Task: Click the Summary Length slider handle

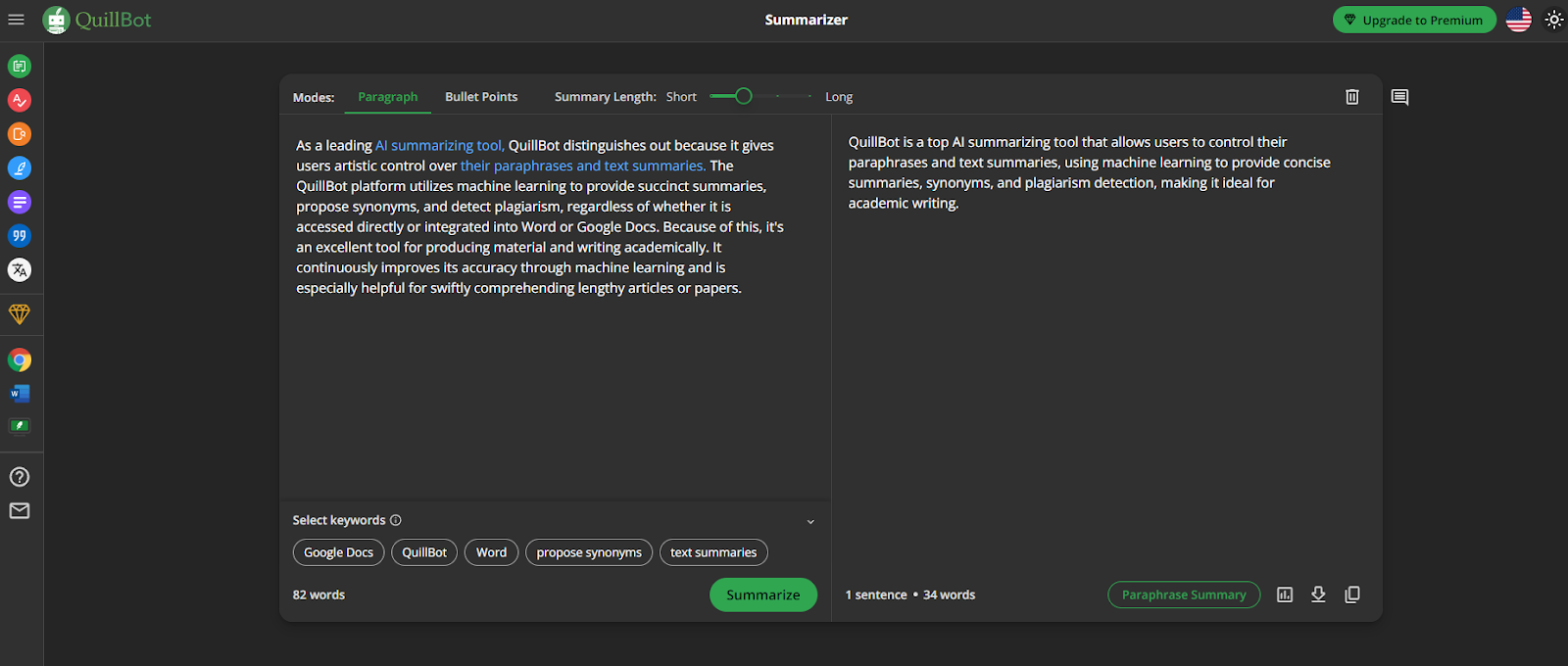Action: 744,96
